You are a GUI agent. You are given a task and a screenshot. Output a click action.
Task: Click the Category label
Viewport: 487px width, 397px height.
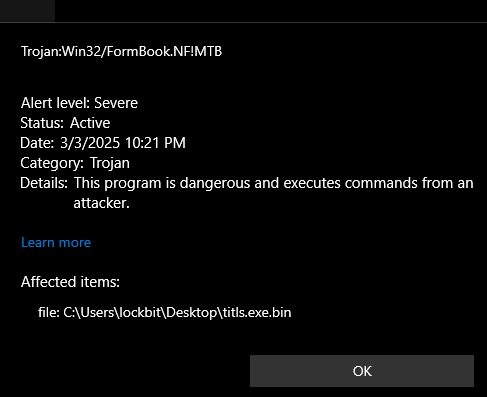(52, 163)
